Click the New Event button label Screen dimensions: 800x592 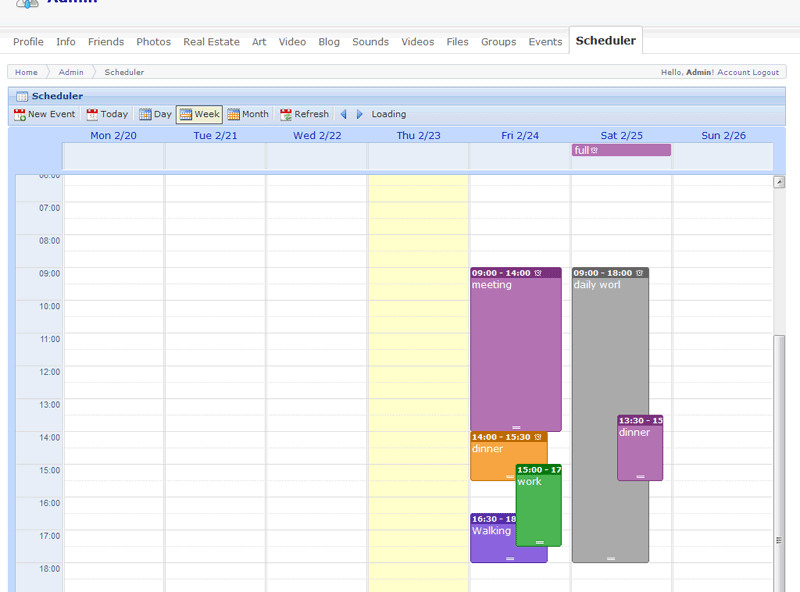point(52,114)
